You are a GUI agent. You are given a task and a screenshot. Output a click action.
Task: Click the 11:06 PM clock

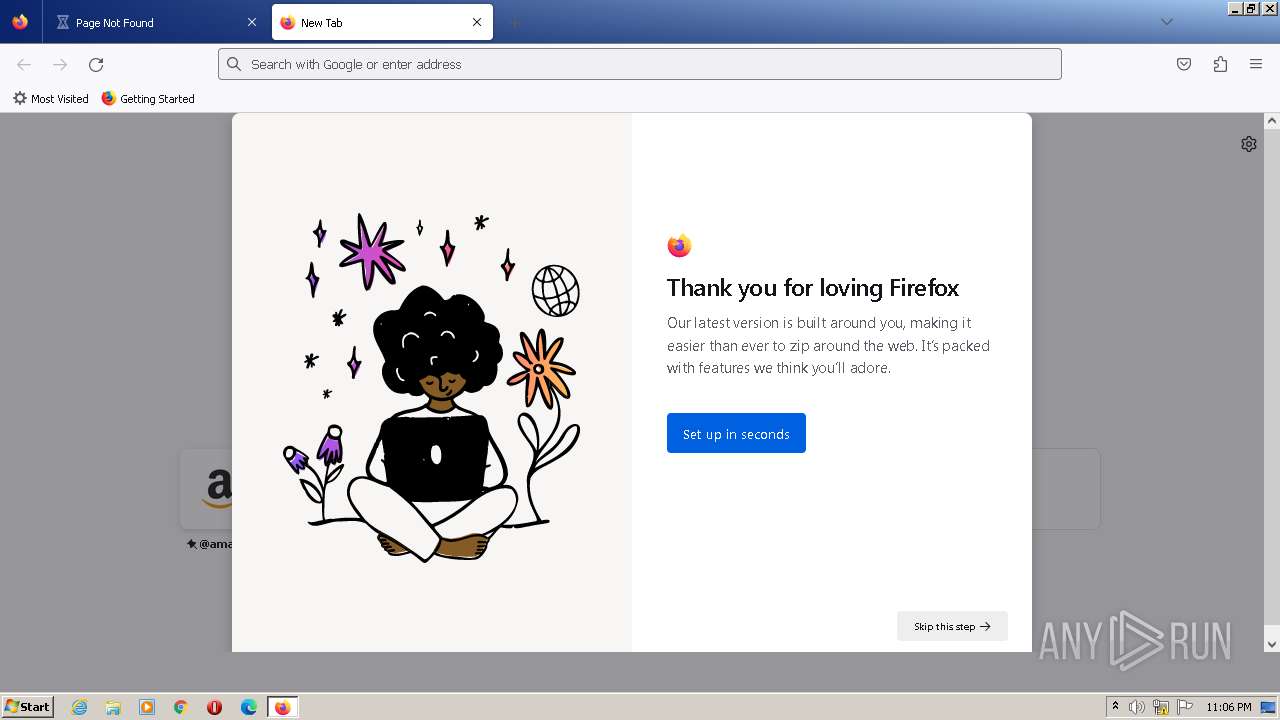[x=1229, y=707]
